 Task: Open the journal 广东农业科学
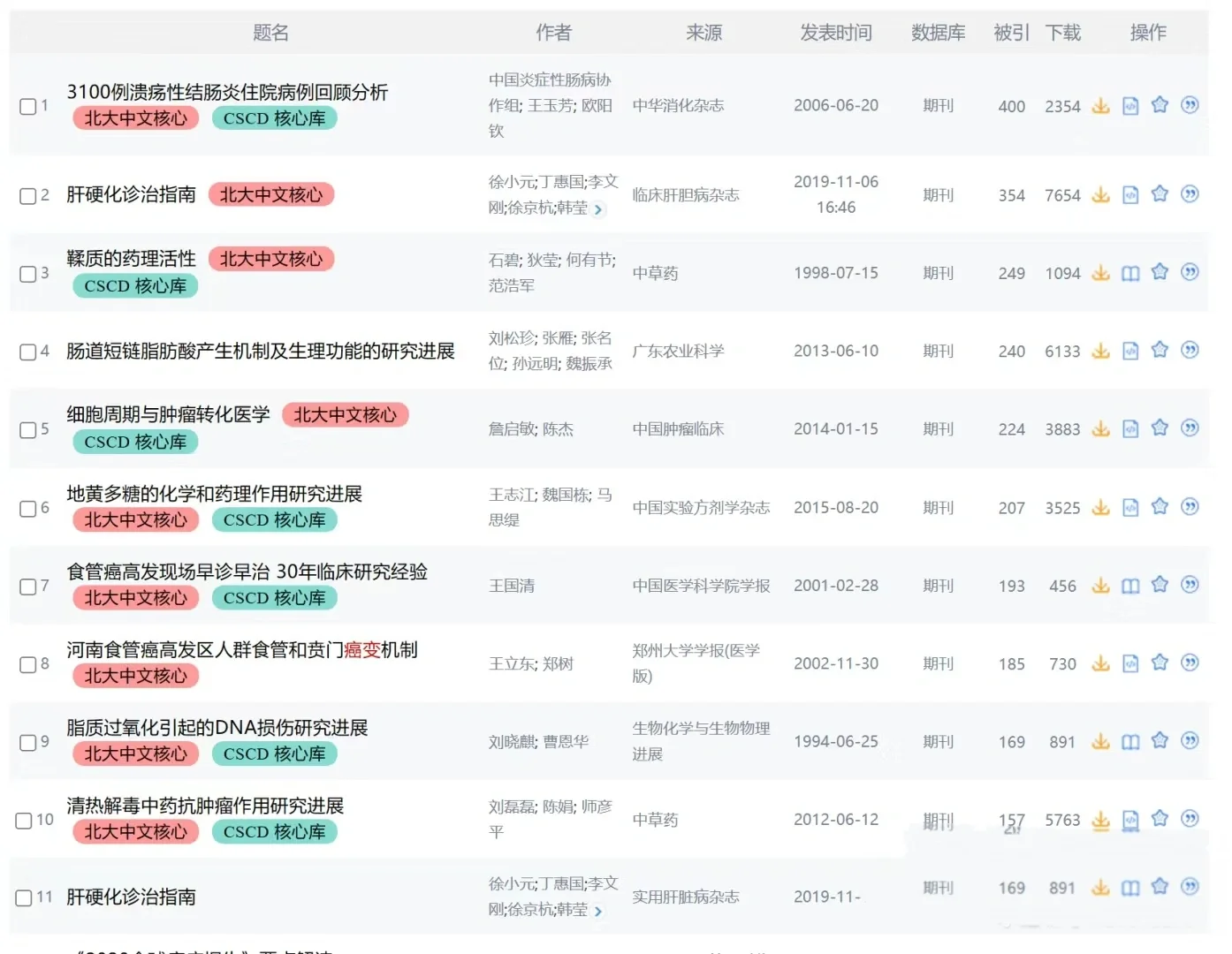(x=679, y=352)
